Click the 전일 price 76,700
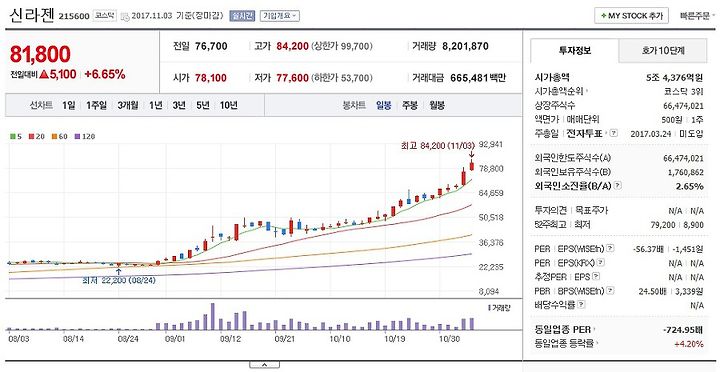 (x=211, y=46)
